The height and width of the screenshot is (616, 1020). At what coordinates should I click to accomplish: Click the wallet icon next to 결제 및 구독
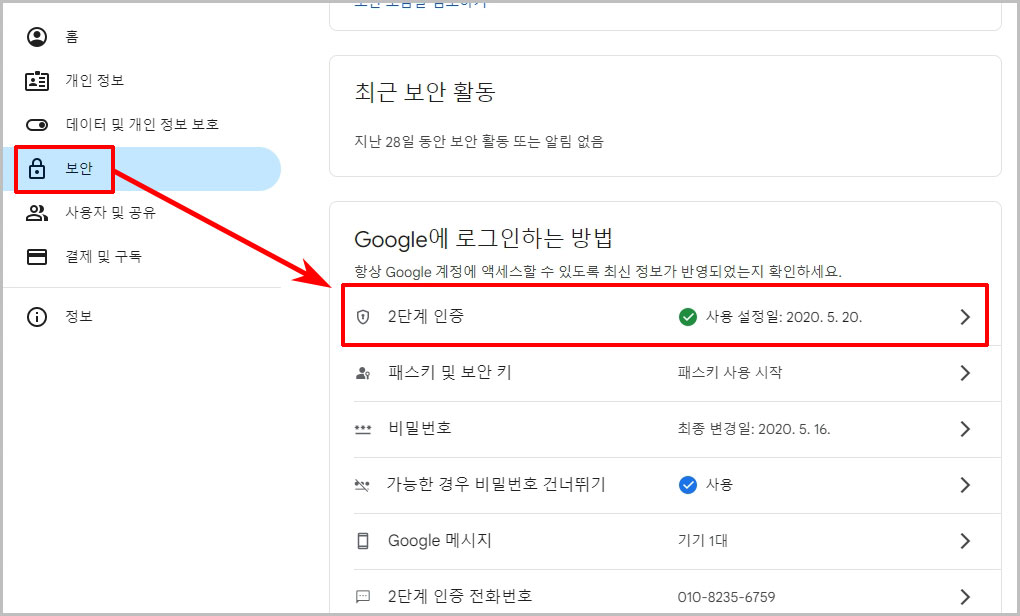36,256
